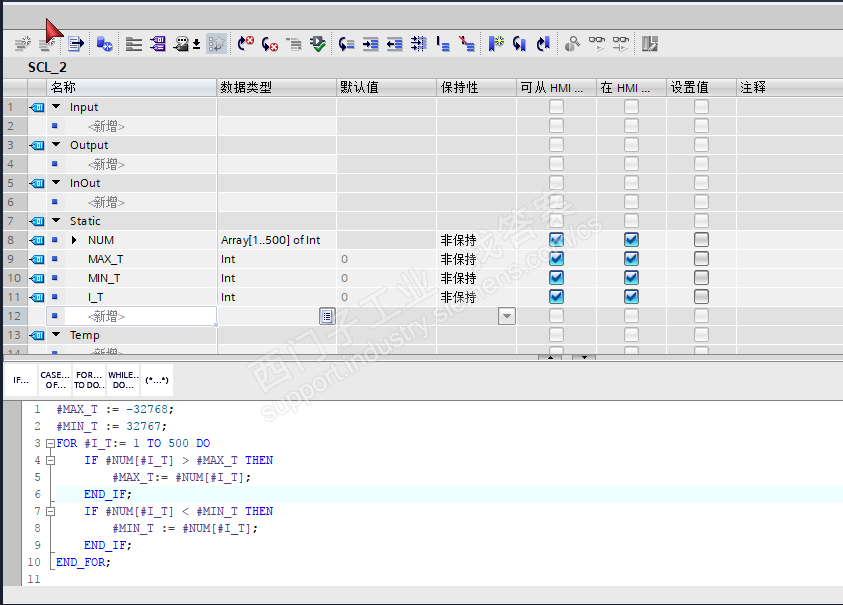Click the outdent text icon in toolbar

coord(395,44)
